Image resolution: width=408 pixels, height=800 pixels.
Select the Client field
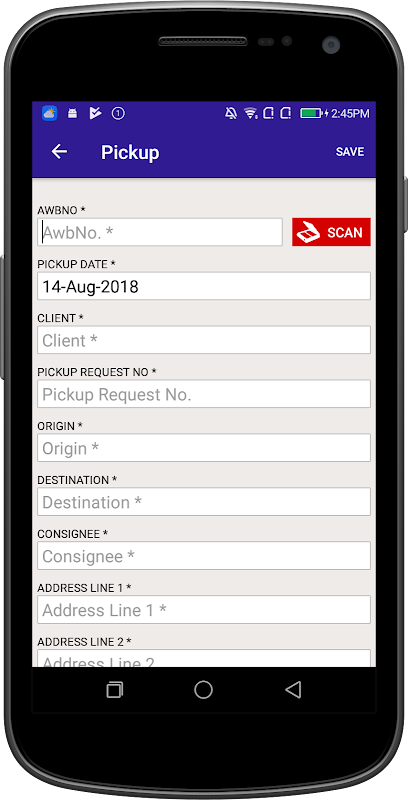click(204, 340)
